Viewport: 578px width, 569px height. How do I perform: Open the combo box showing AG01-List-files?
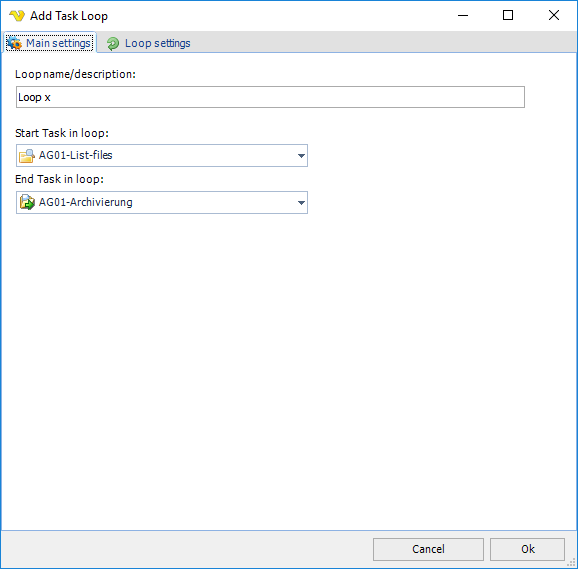[162, 156]
